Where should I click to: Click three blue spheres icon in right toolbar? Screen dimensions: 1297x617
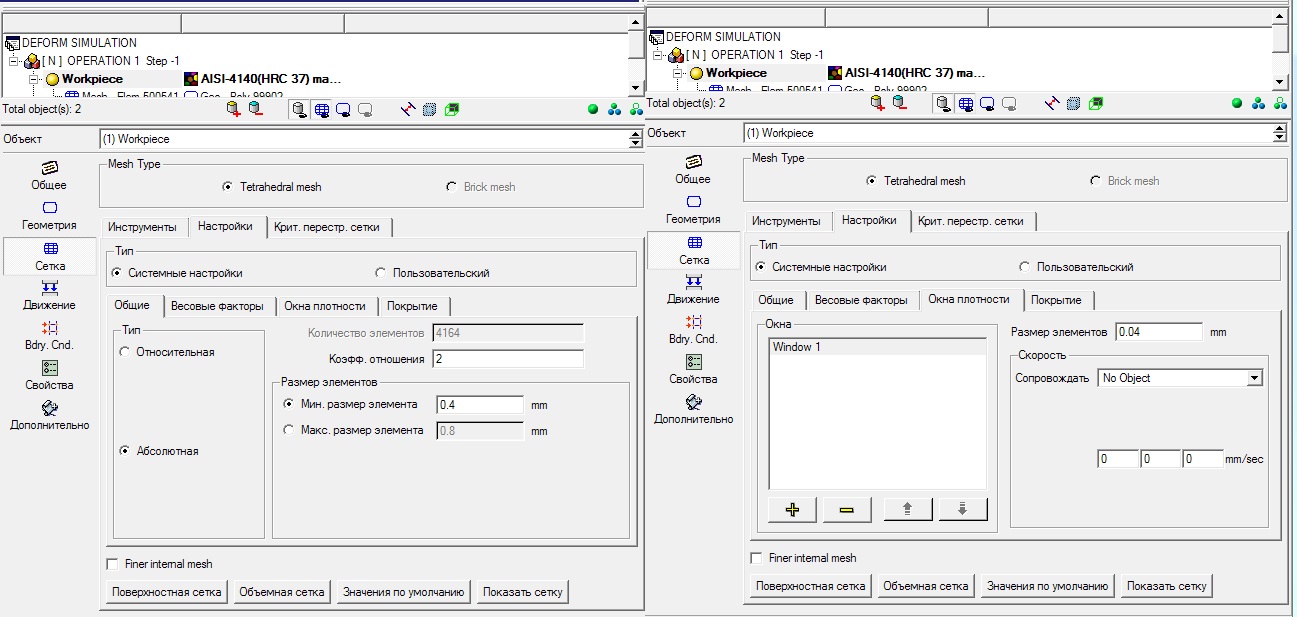tap(1258, 103)
